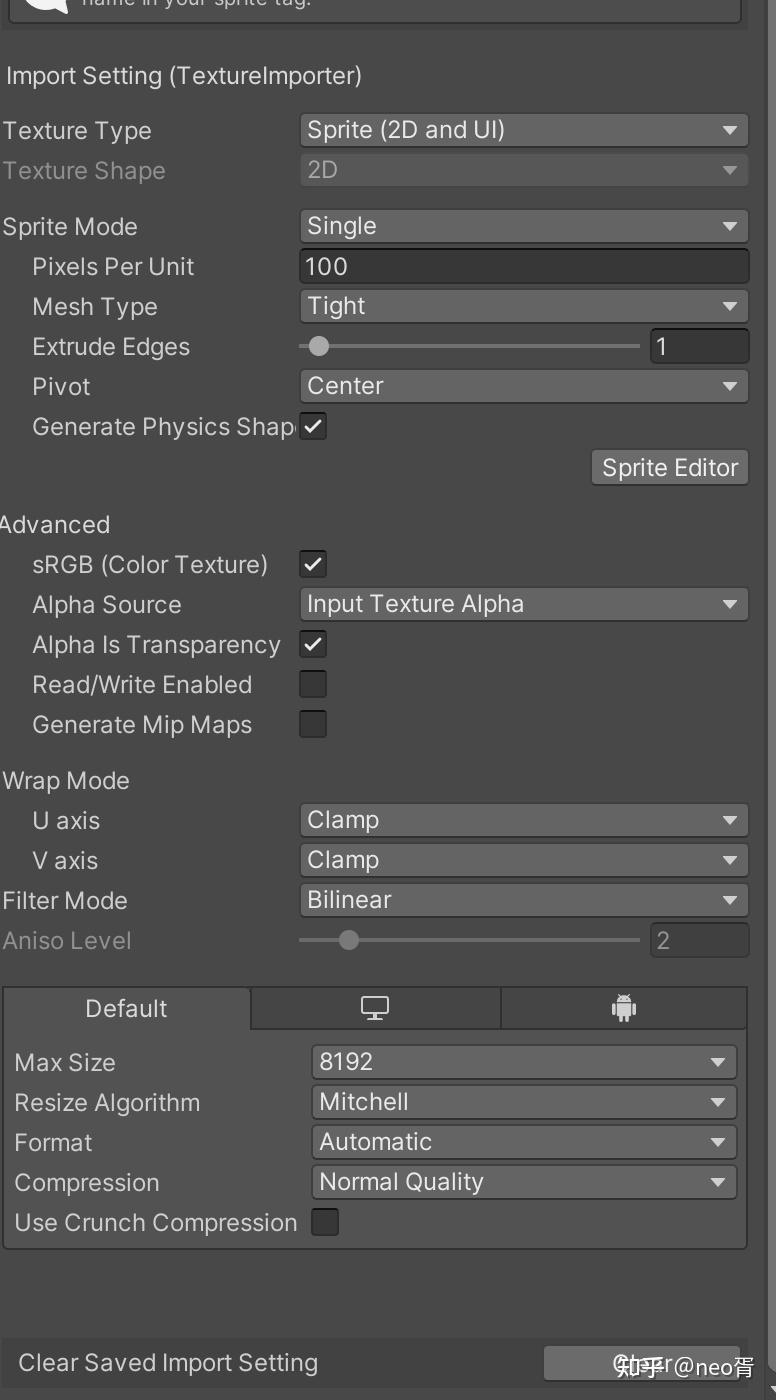Viewport: 776px width, 1400px height.
Task: Open the Android platform override tab
Action: tap(623, 1008)
